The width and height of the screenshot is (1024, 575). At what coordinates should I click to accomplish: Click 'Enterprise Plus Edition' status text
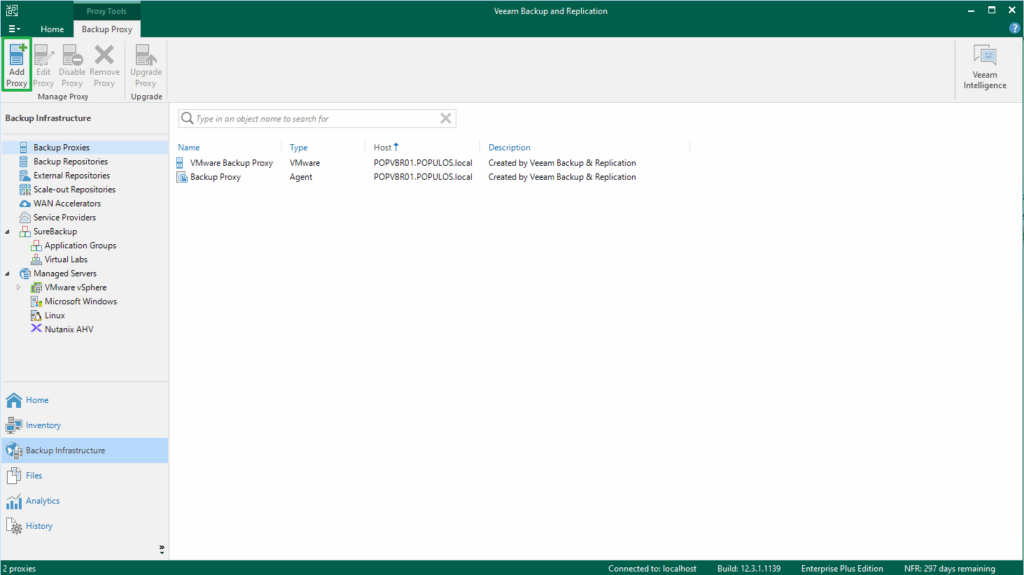pos(842,568)
